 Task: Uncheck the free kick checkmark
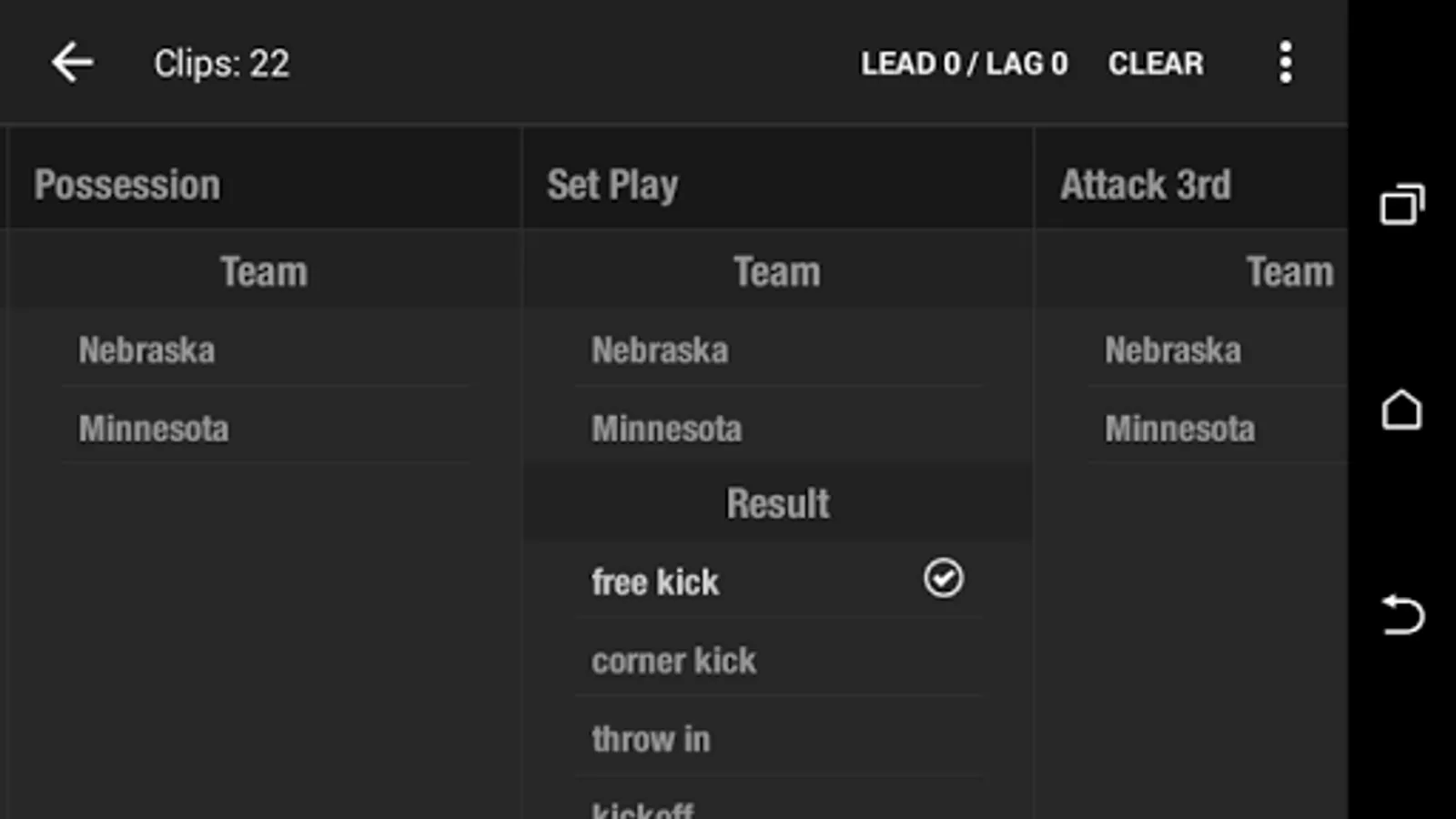pyautogui.click(x=943, y=579)
